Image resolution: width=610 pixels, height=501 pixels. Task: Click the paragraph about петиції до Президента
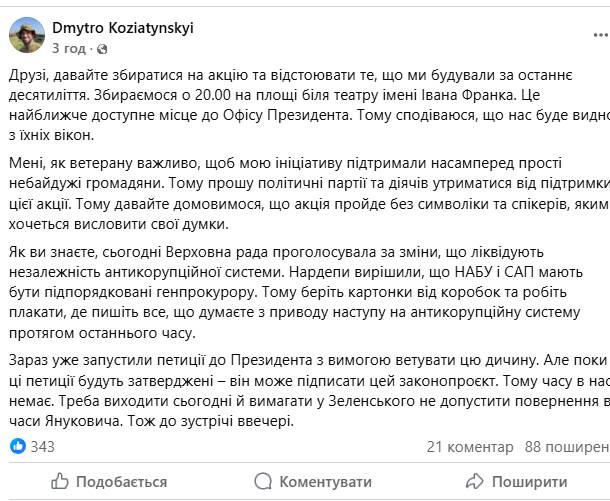click(309, 391)
